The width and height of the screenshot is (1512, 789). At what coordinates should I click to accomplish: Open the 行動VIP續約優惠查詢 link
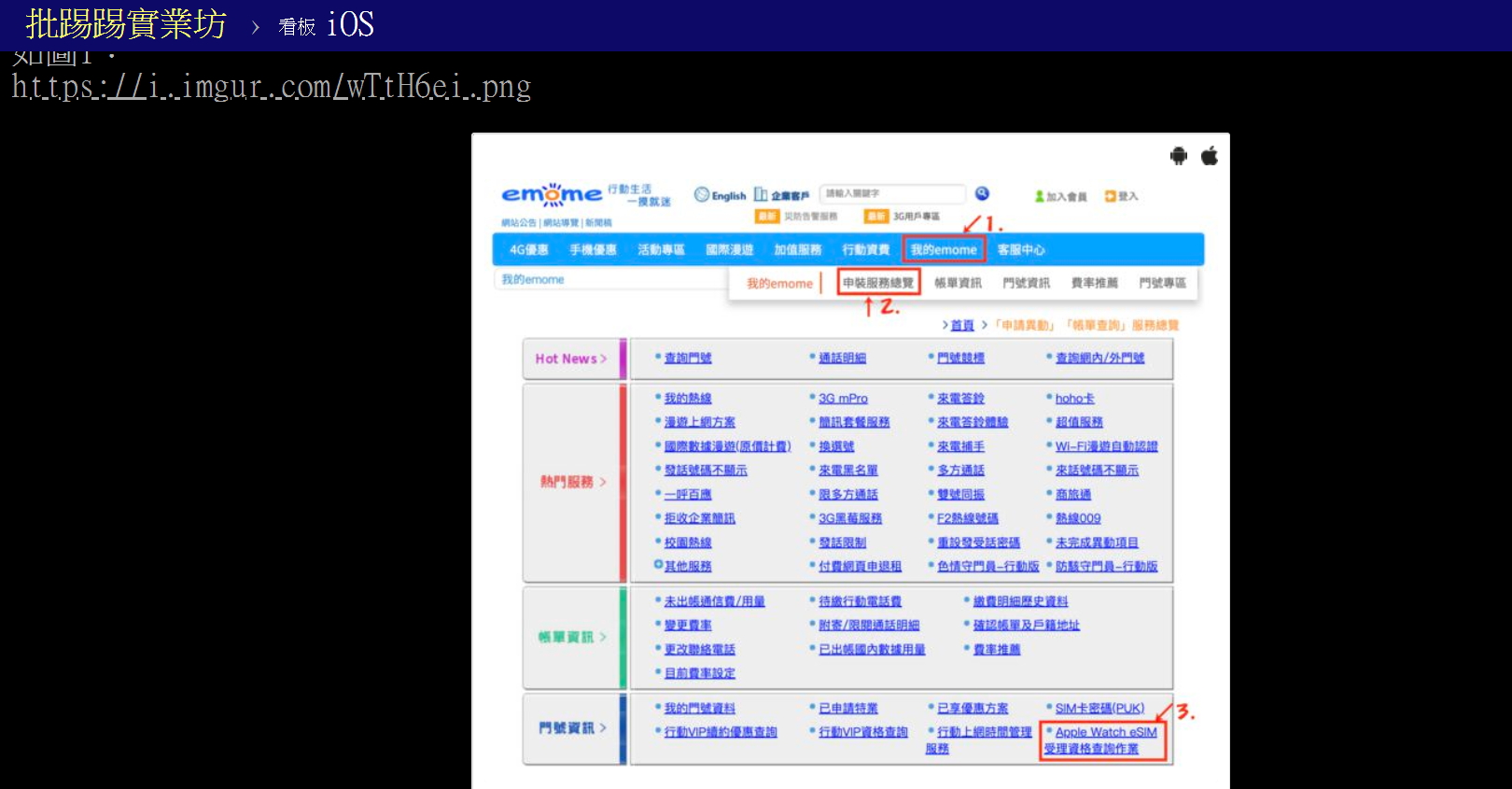click(x=721, y=732)
